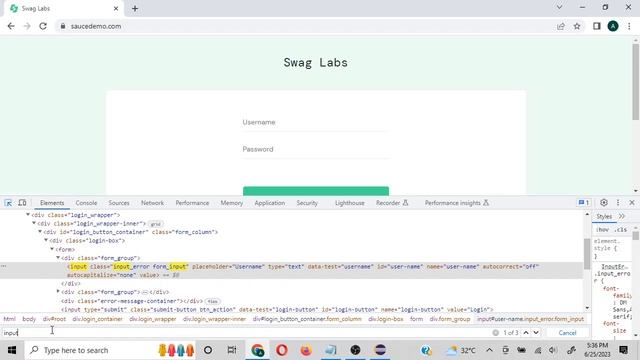Image resolution: width=640 pixels, height=360 pixels.
Task: Click the DevTools find input box
Action: [245, 333]
